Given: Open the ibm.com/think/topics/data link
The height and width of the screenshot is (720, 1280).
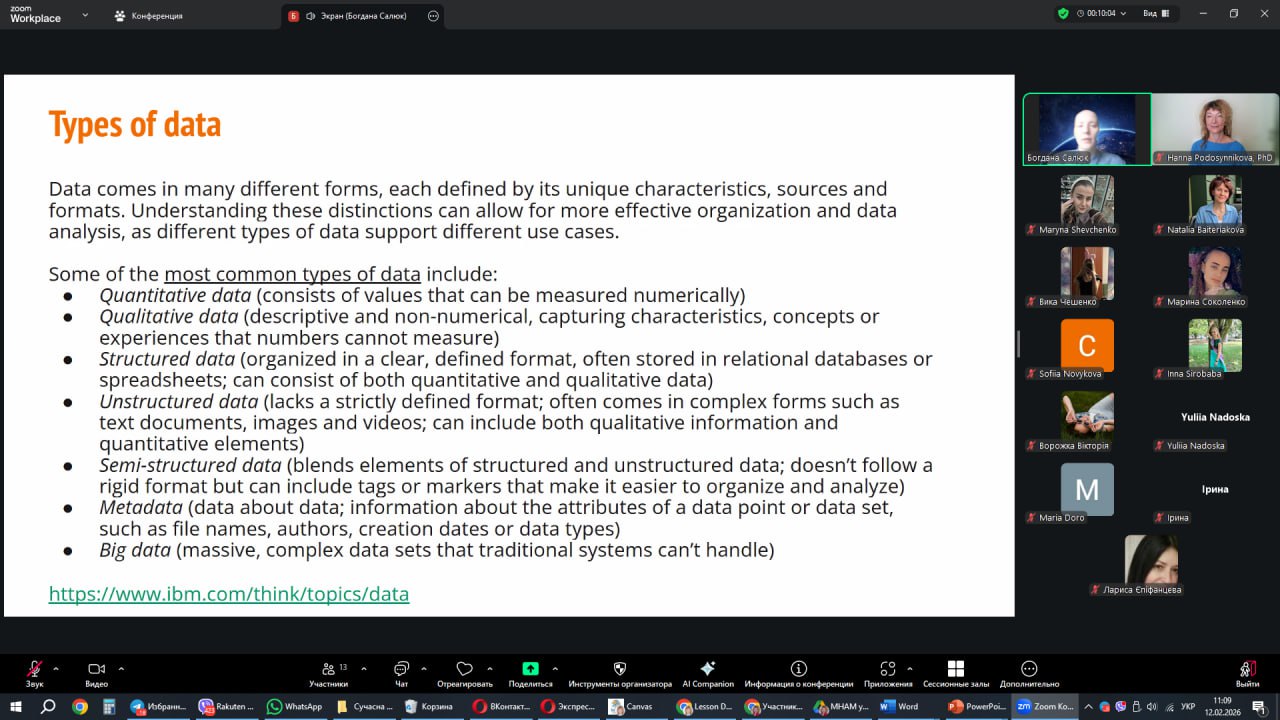Looking at the screenshot, I should pos(229,594).
